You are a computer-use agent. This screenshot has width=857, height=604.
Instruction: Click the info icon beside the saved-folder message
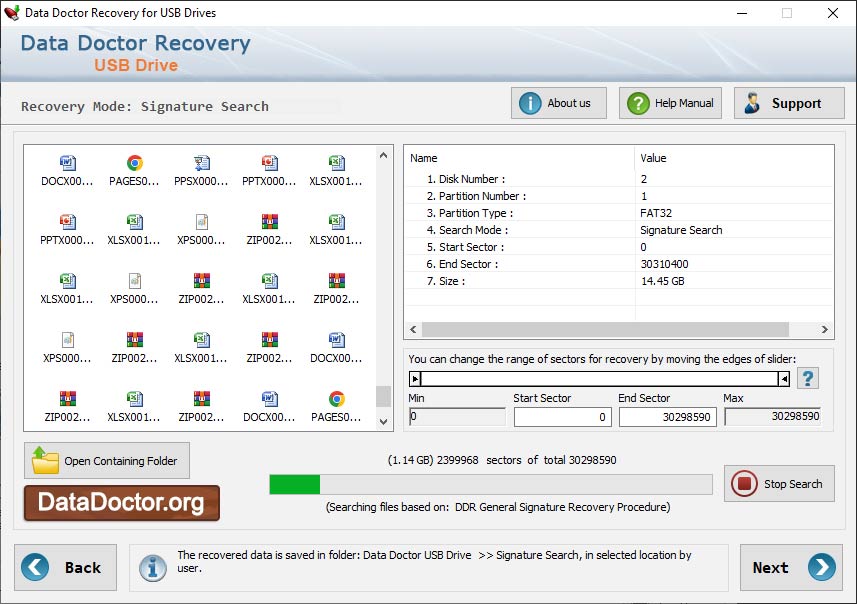pos(152,567)
